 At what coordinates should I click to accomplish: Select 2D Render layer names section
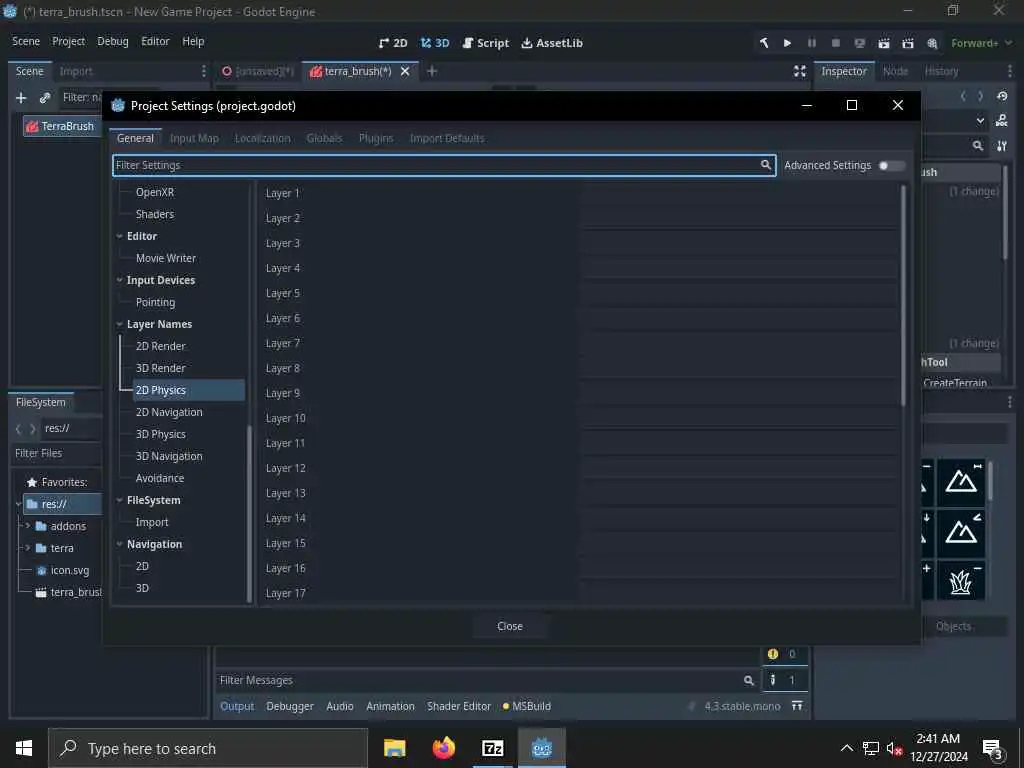(161, 346)
